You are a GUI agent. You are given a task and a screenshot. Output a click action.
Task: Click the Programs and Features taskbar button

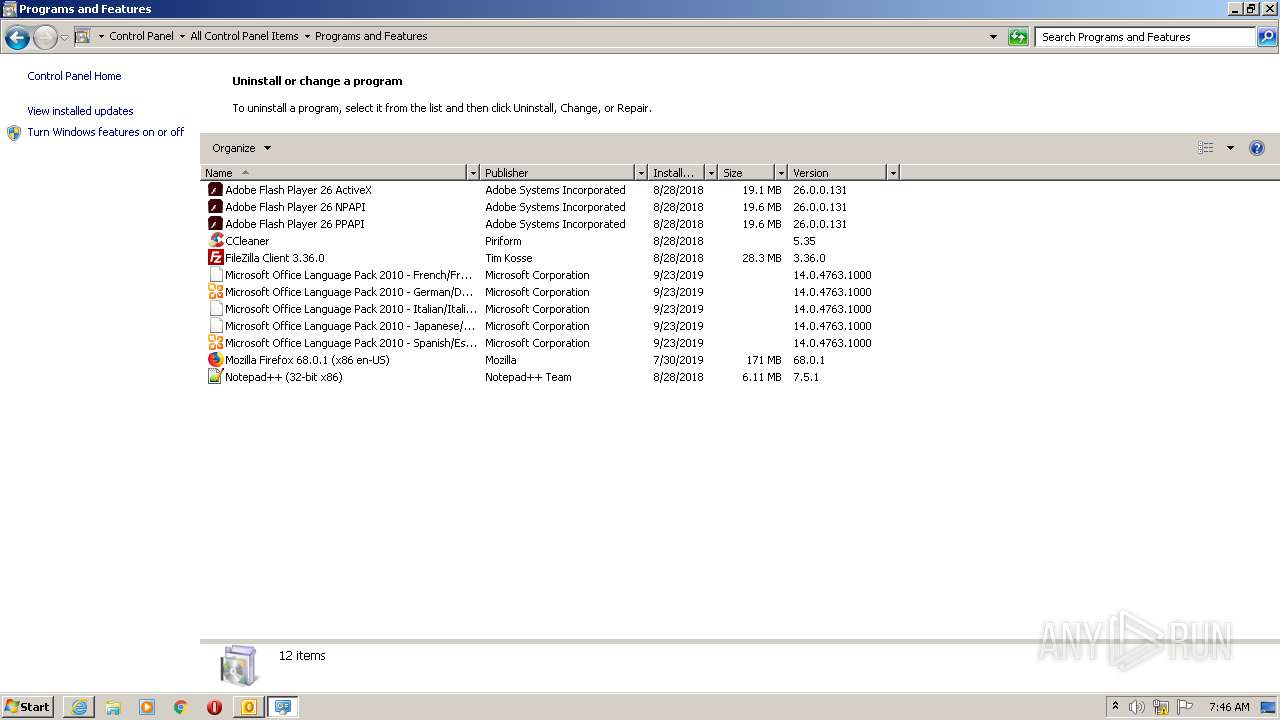[x=284, y=707]
